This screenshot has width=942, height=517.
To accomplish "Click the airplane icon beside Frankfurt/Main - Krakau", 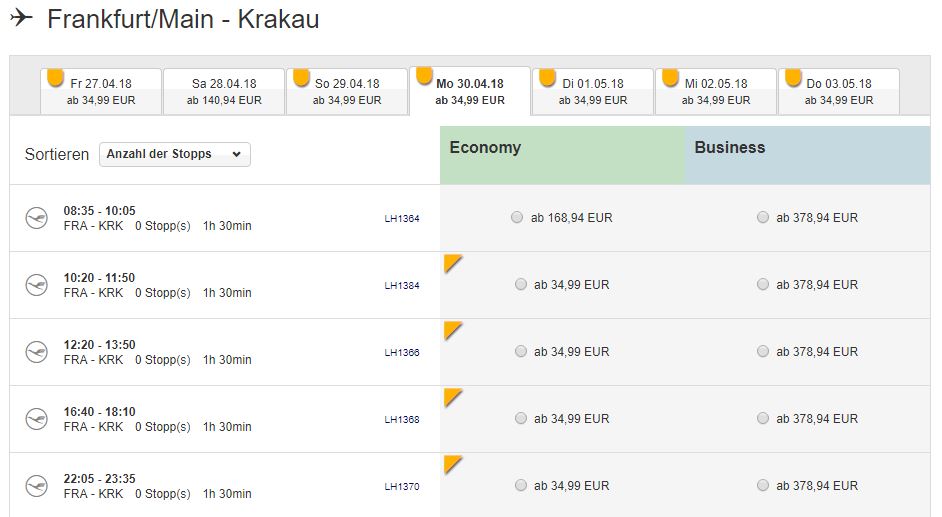I will point(22,17).
